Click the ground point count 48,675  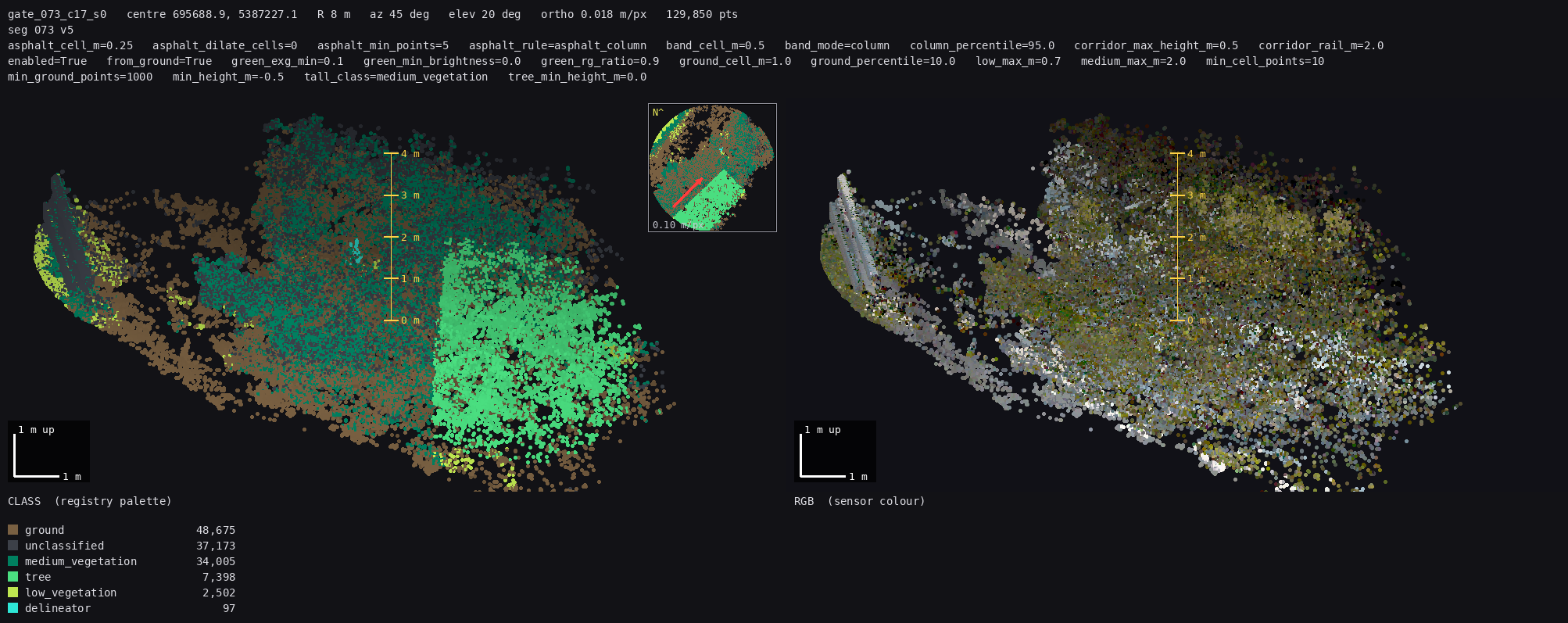click(x=216, y=530)
